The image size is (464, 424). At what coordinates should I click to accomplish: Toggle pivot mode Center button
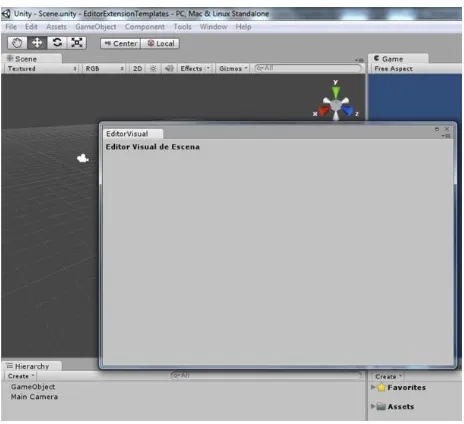(x=121, y=44)
